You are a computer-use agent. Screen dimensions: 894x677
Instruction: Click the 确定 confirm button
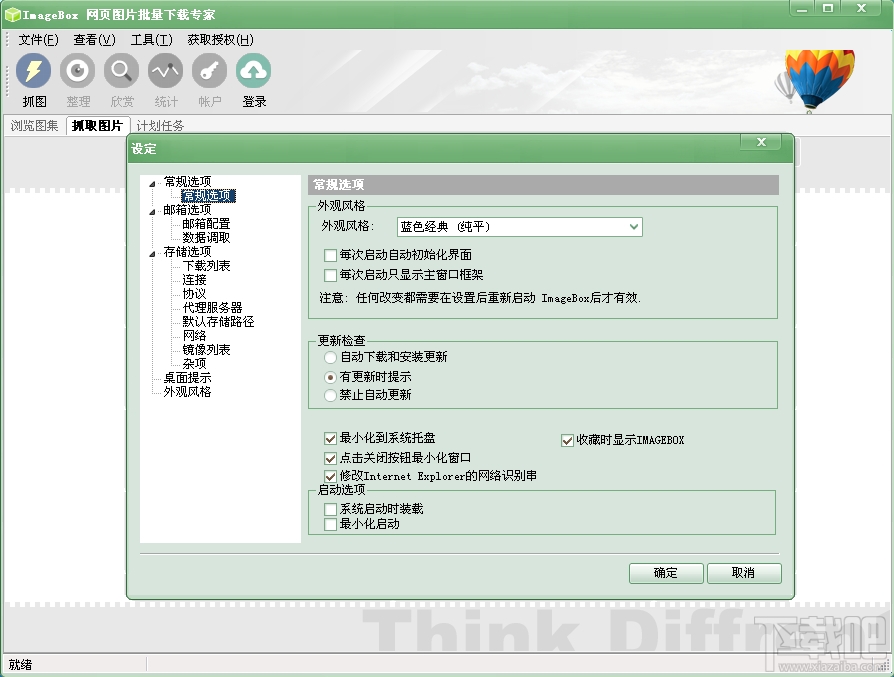[665, 573]
